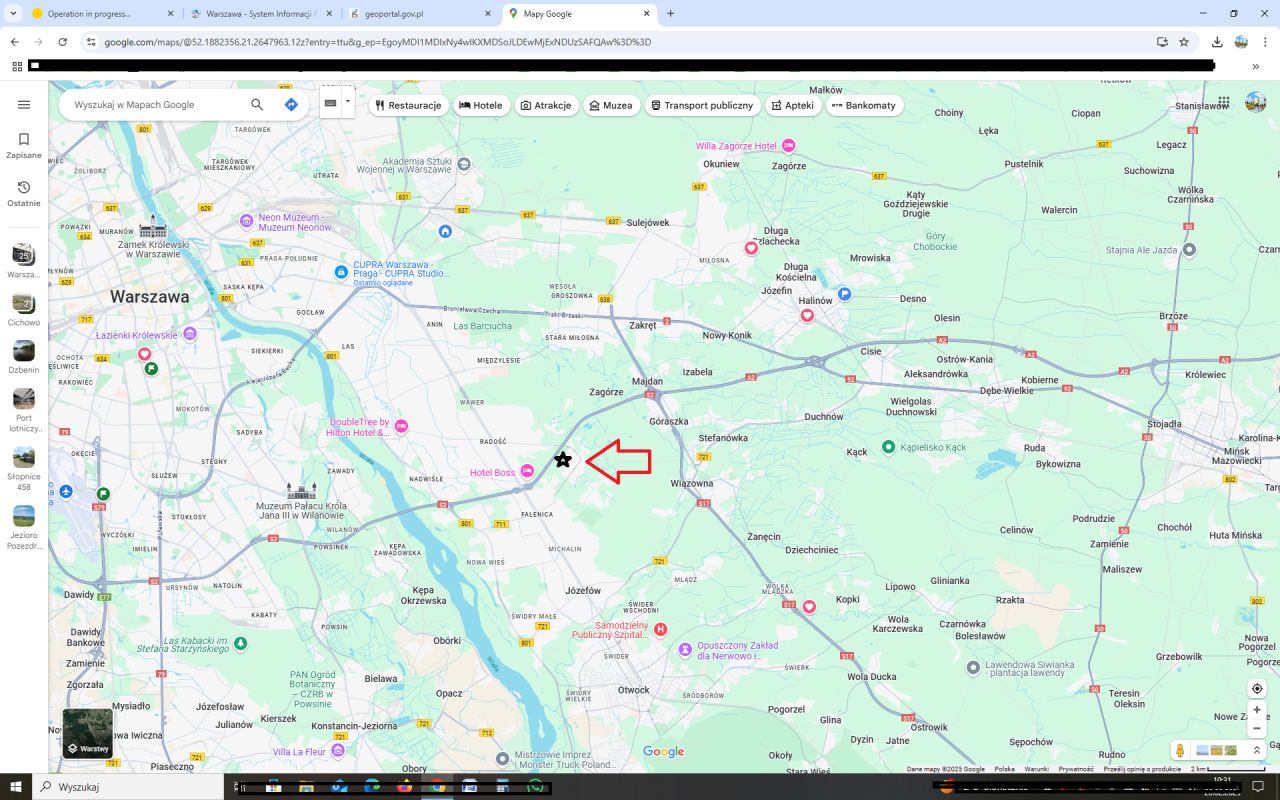Click the Opuszczony Zakład purple pin
1280x800 pixels.
(685, 650)
